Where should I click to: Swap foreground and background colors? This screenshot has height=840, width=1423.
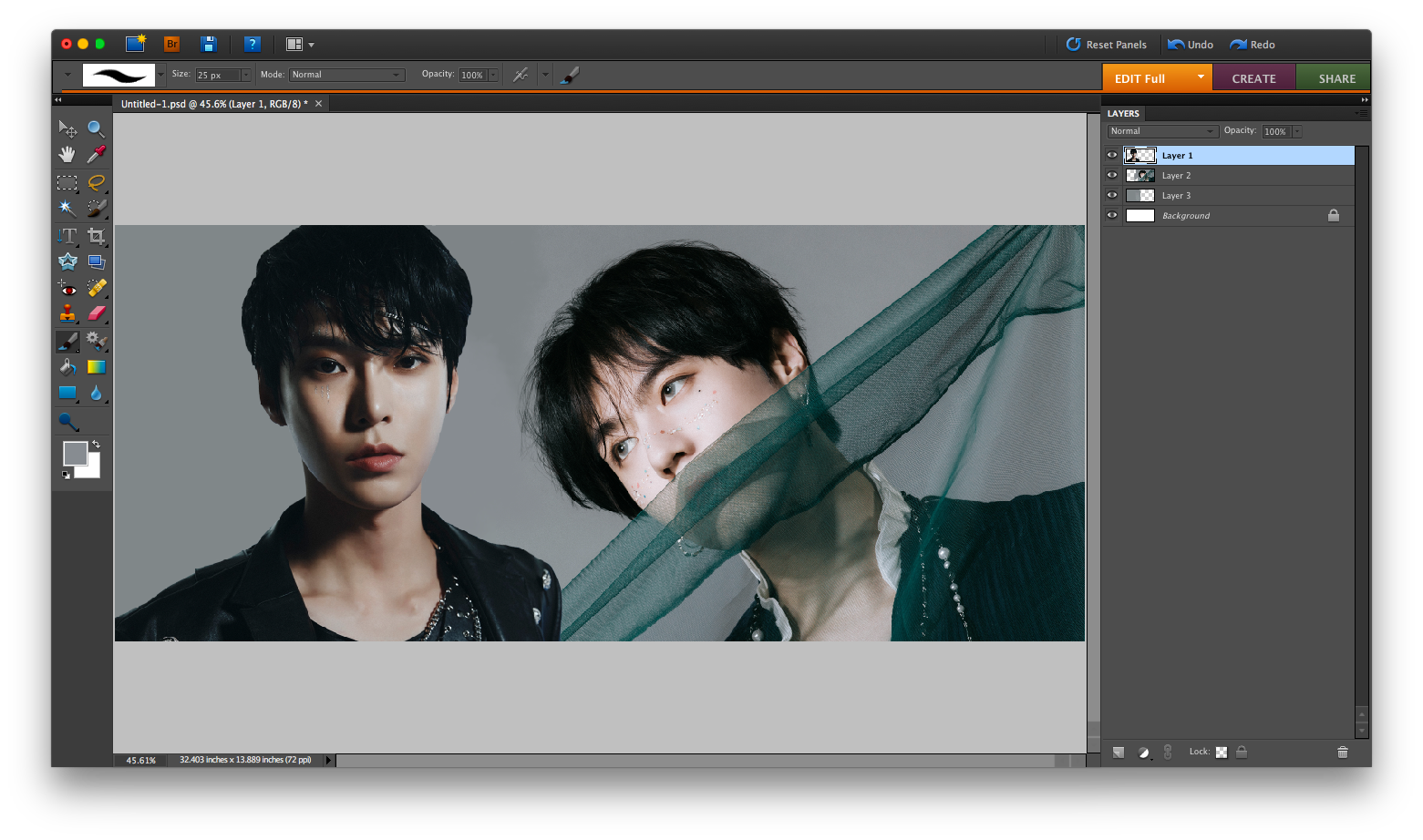coord(96,445)
